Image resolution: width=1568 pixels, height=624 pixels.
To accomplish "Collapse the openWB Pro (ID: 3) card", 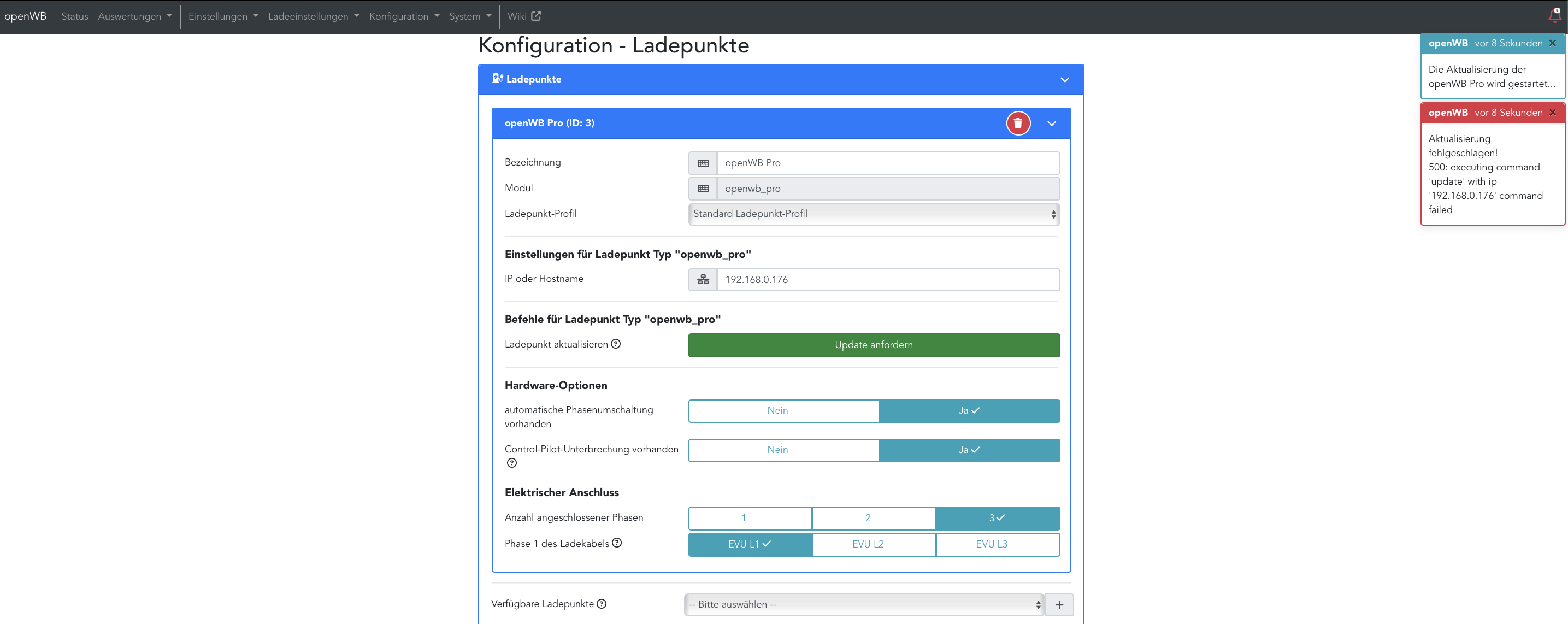I will [1051, 123].
